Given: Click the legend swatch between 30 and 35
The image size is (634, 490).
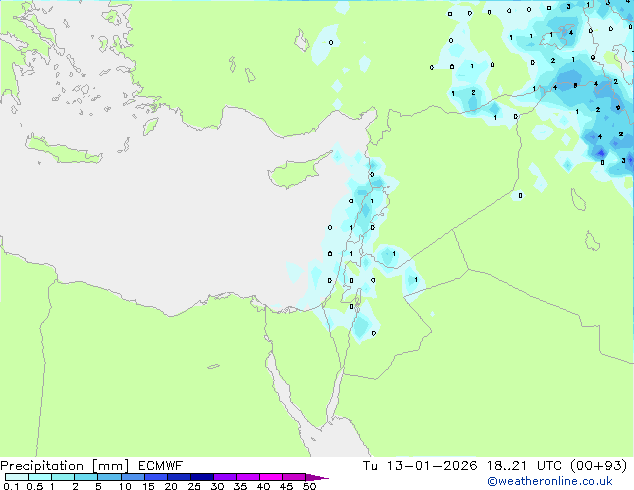Looking at the screenshot, I should click(x=225, y=477).
